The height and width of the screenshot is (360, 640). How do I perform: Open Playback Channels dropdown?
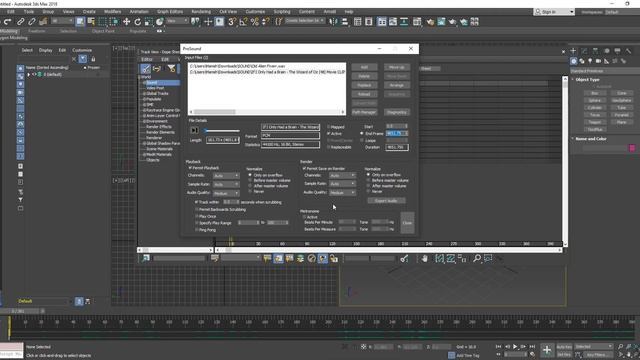click(x=226, y=176)
